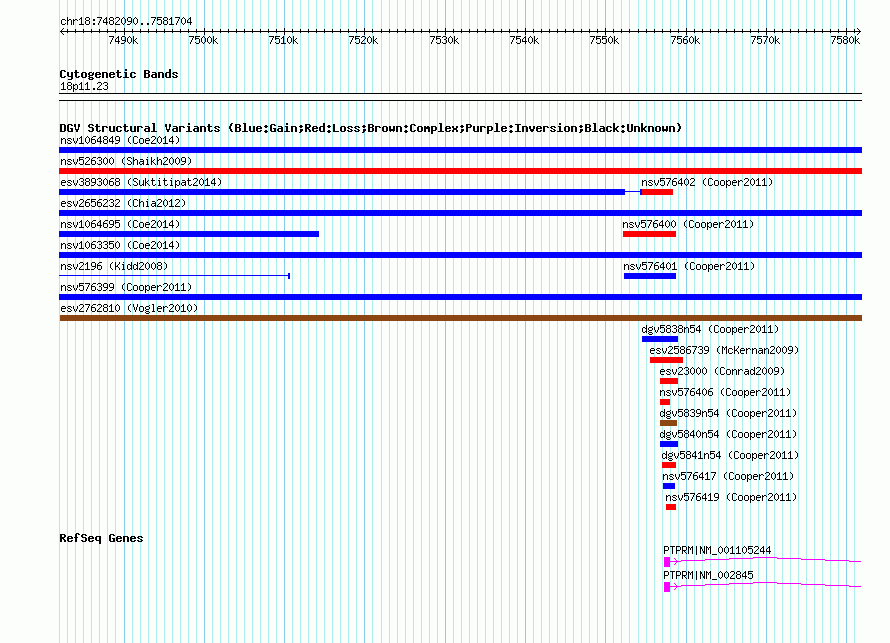Click the esv2762810 (Vogler2010) label
Image resolution: width=890 pixels, height=643 pixels.
[x=129, y=308]
